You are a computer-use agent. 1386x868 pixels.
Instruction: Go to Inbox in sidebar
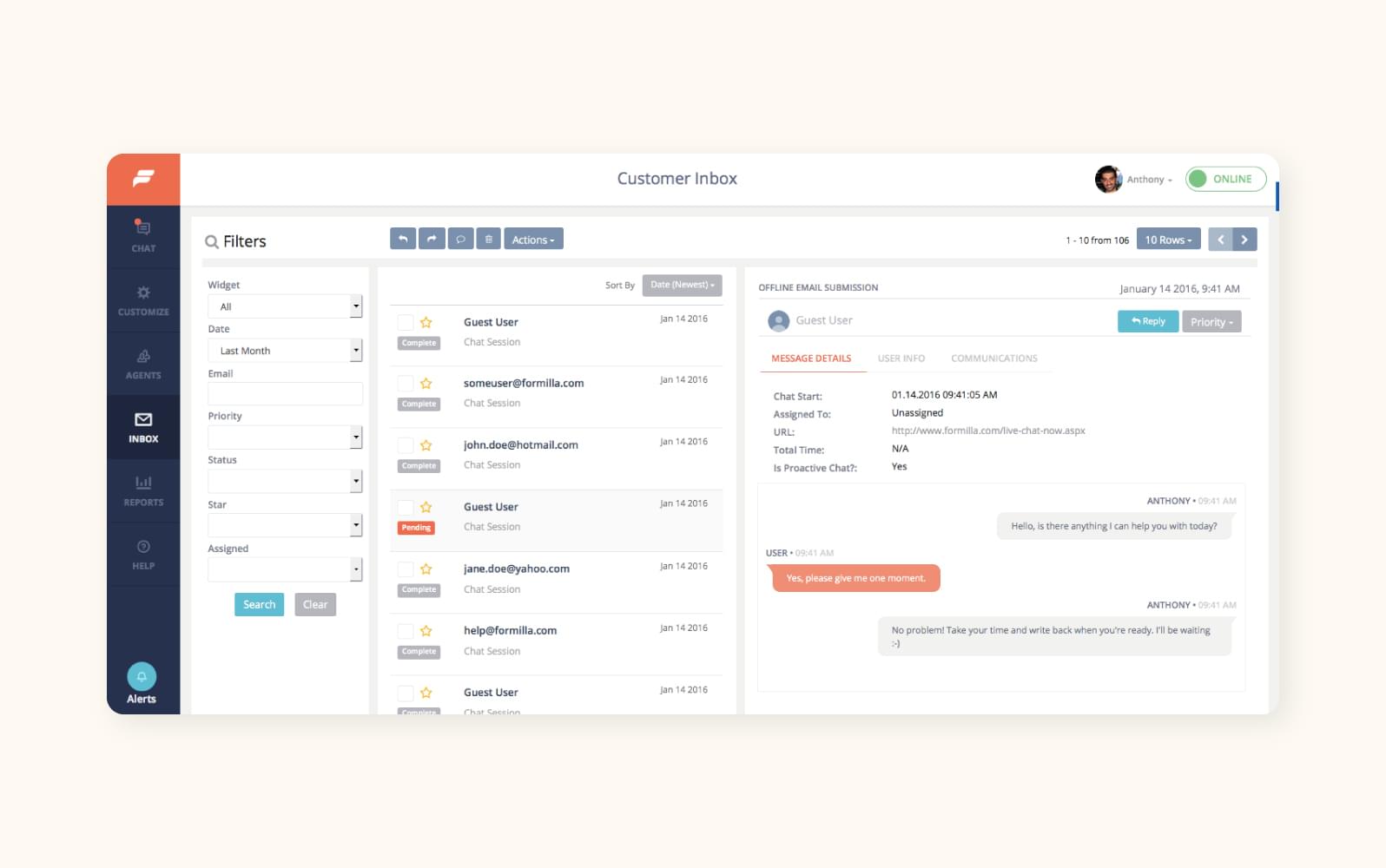coord(143,427)
